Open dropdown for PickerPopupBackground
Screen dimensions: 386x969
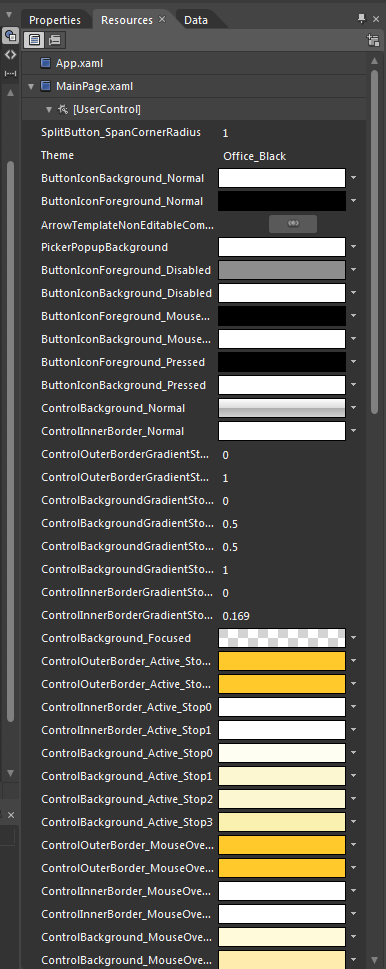tap(353, 247)
